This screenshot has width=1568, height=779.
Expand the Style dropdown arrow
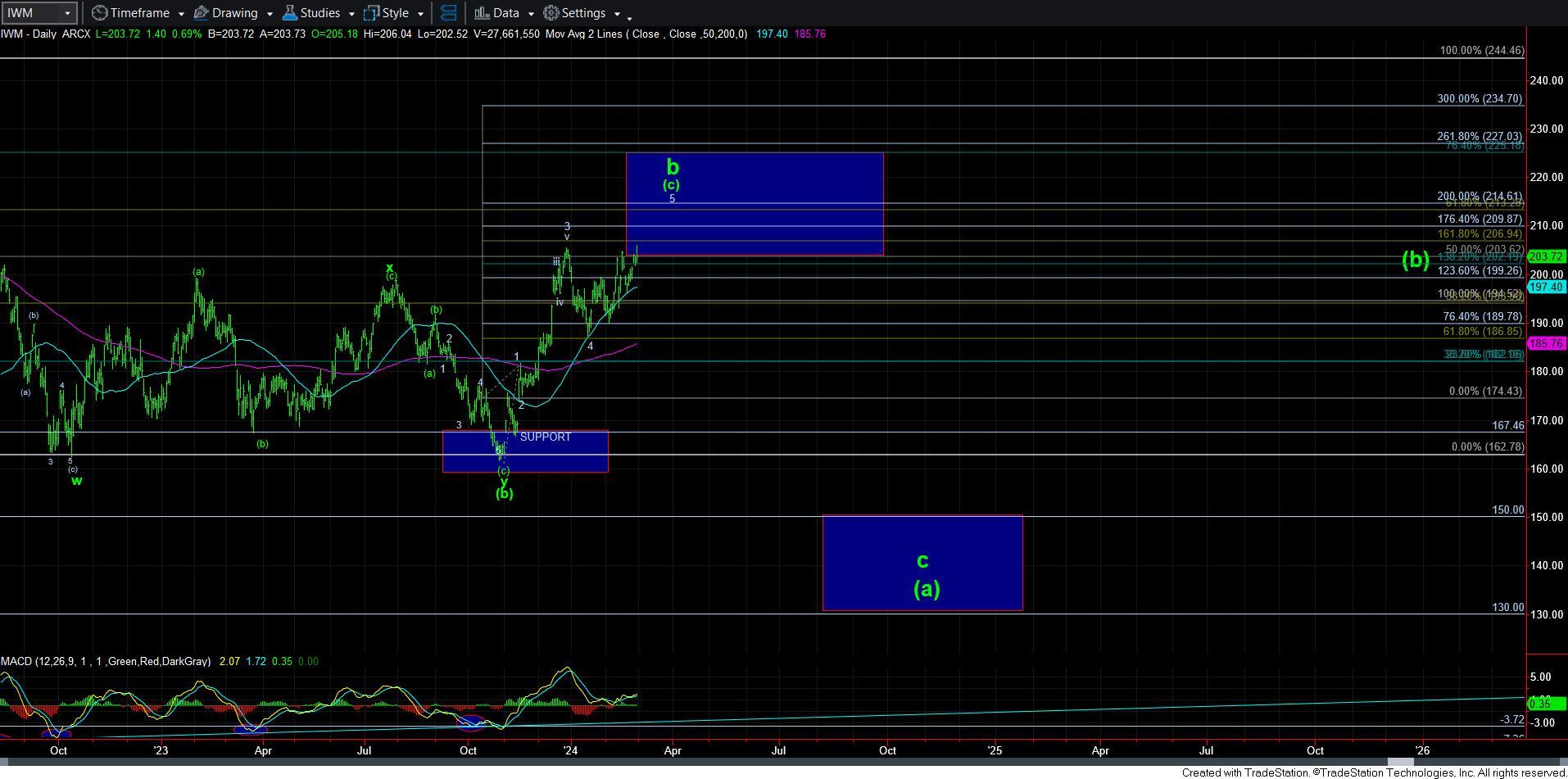(420, 14)
